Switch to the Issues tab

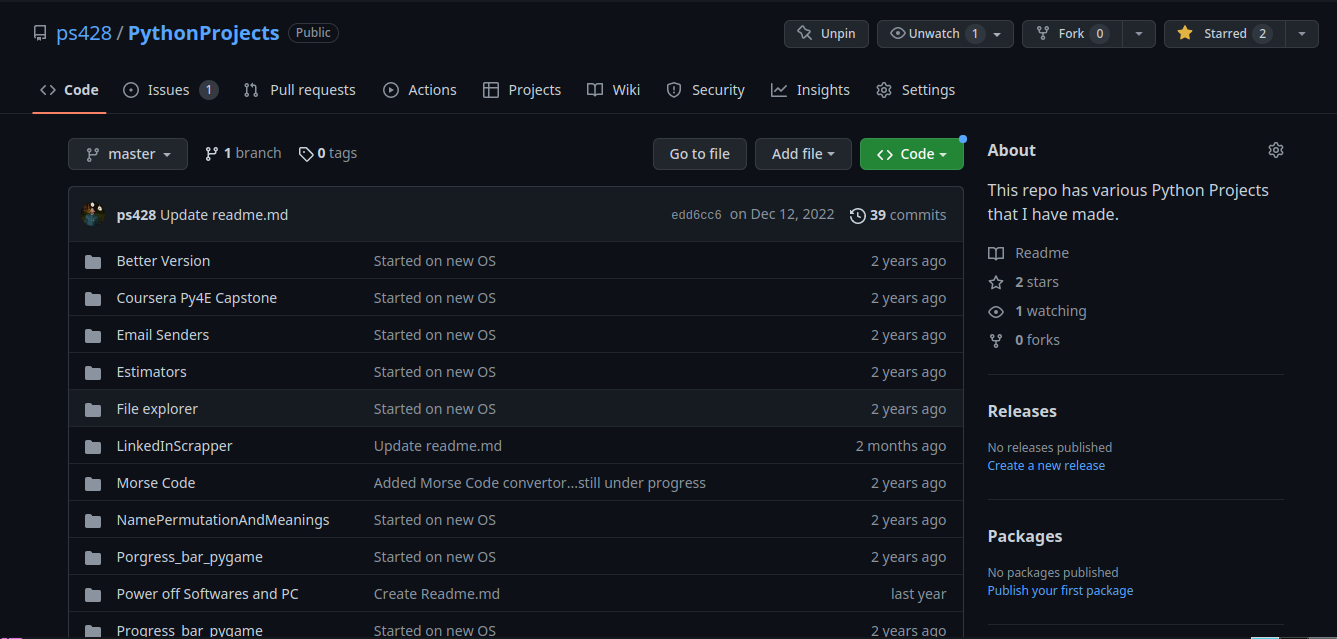click(169, 90)
